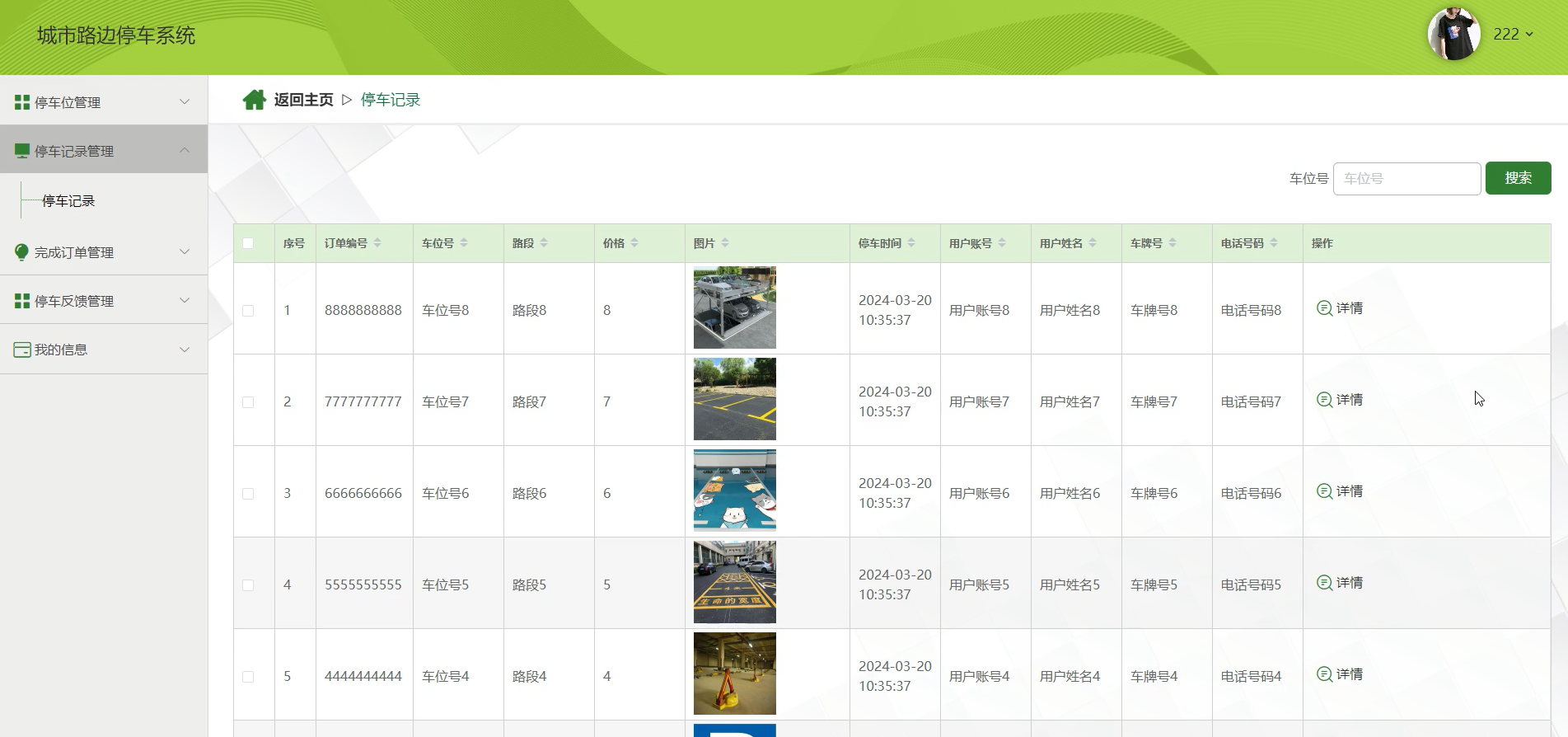Viewport: 1568px width, 737px height.
Task: Sort by 用户姓名 column arrows
Action: coord(1093,243)
